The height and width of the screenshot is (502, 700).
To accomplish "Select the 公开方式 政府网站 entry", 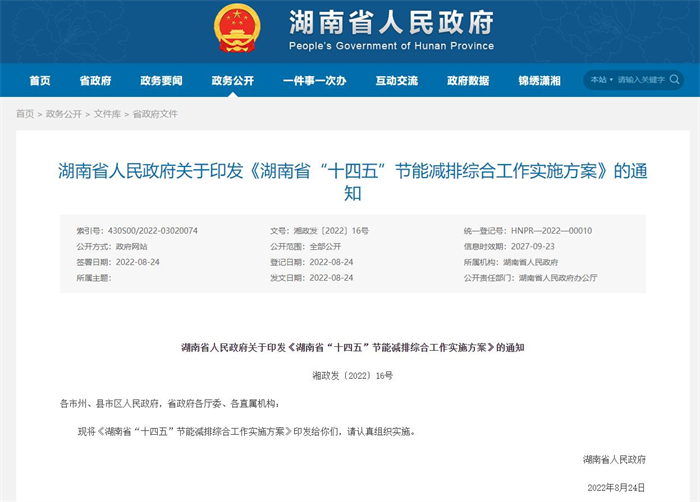I will point(112,247).
